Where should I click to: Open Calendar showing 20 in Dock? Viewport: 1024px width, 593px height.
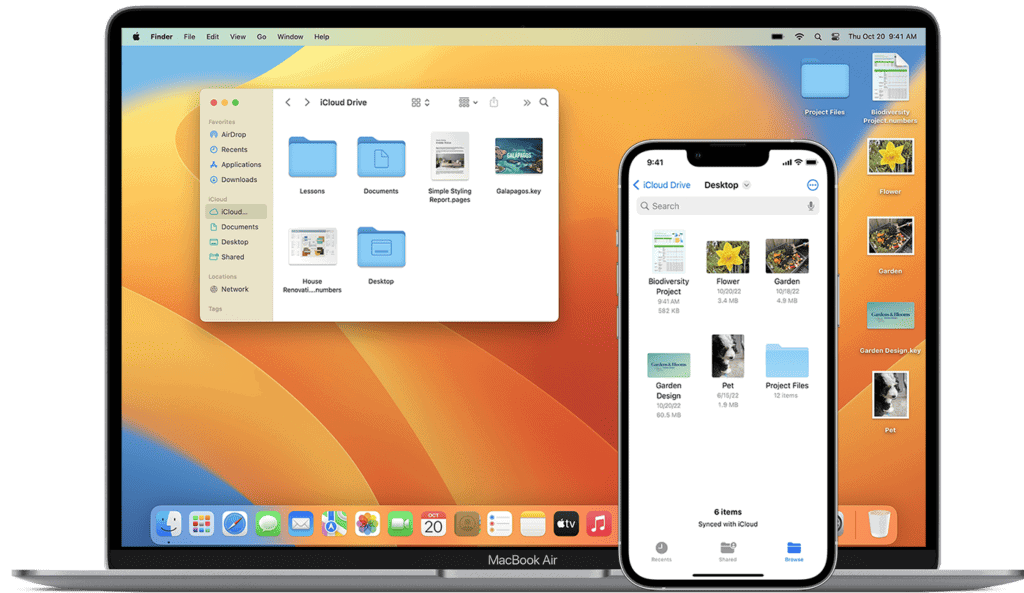click(x=433, y=524)
